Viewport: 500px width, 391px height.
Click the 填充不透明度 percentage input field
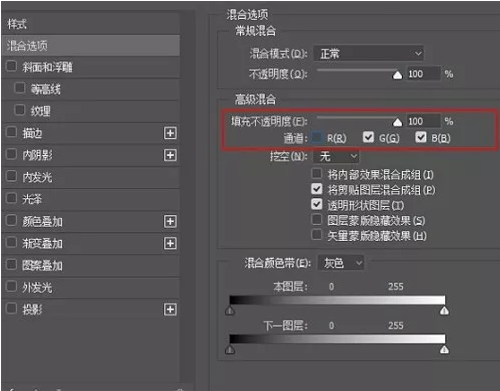(x=423, y=121)
